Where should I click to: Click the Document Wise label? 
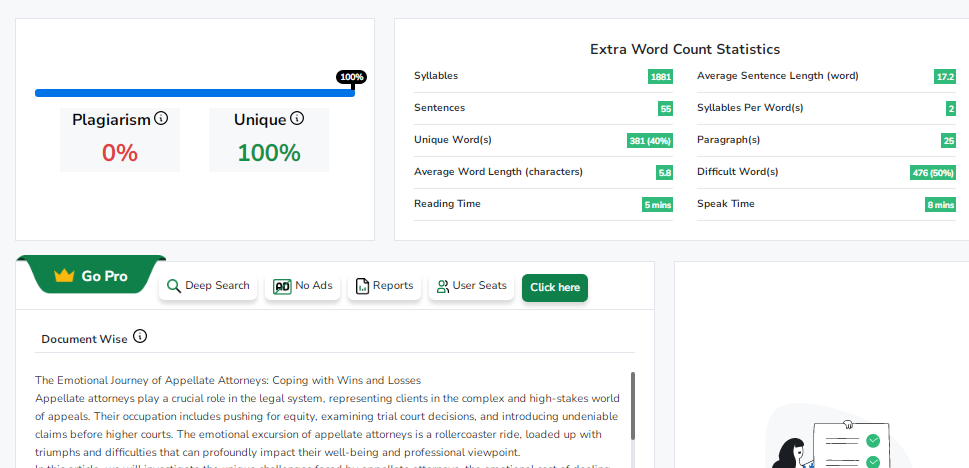point(84,339)
